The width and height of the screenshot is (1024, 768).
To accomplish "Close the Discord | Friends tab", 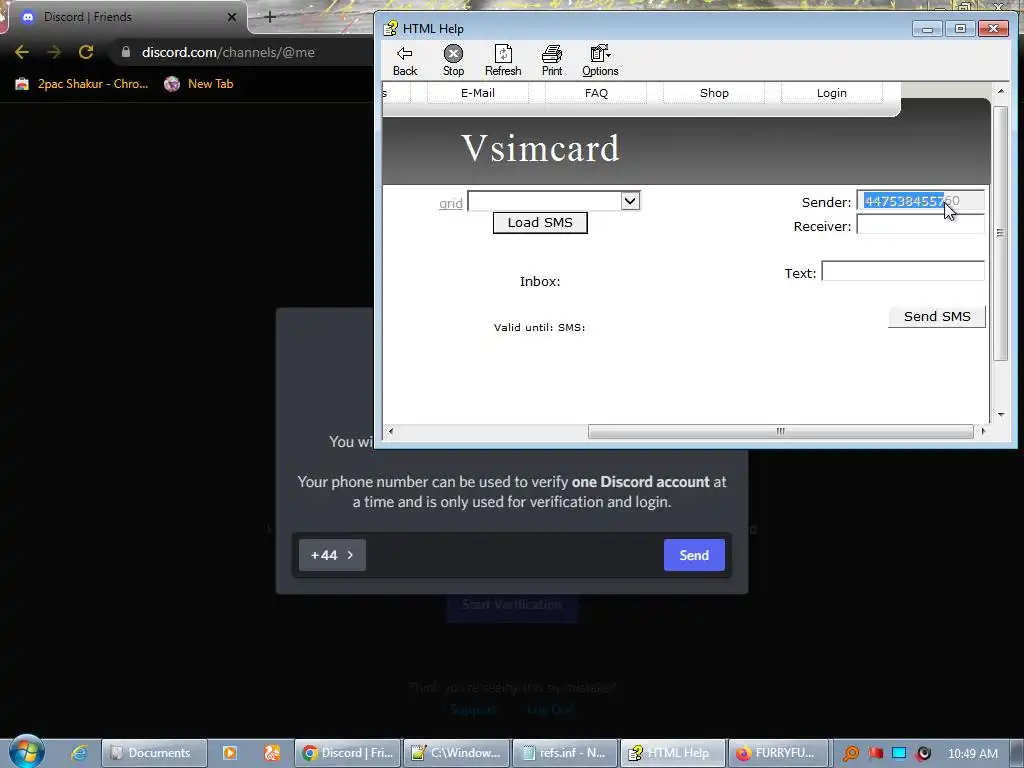I will (x=232, y=17).
